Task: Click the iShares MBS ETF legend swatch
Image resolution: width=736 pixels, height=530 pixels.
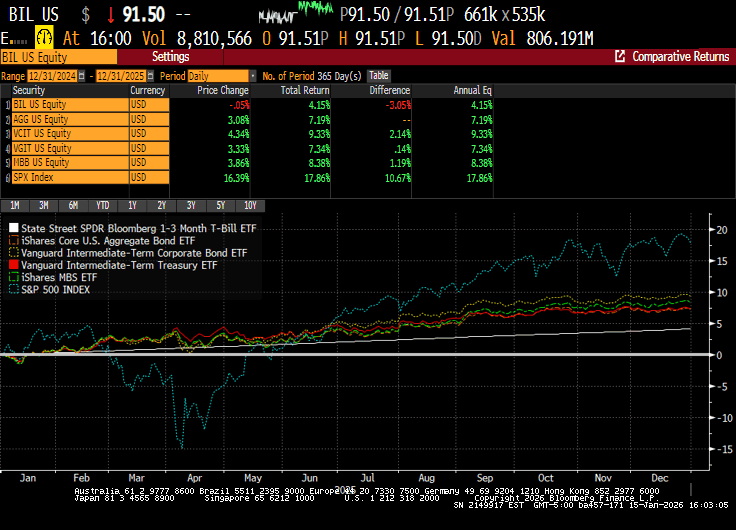Action: coord(14,277)
